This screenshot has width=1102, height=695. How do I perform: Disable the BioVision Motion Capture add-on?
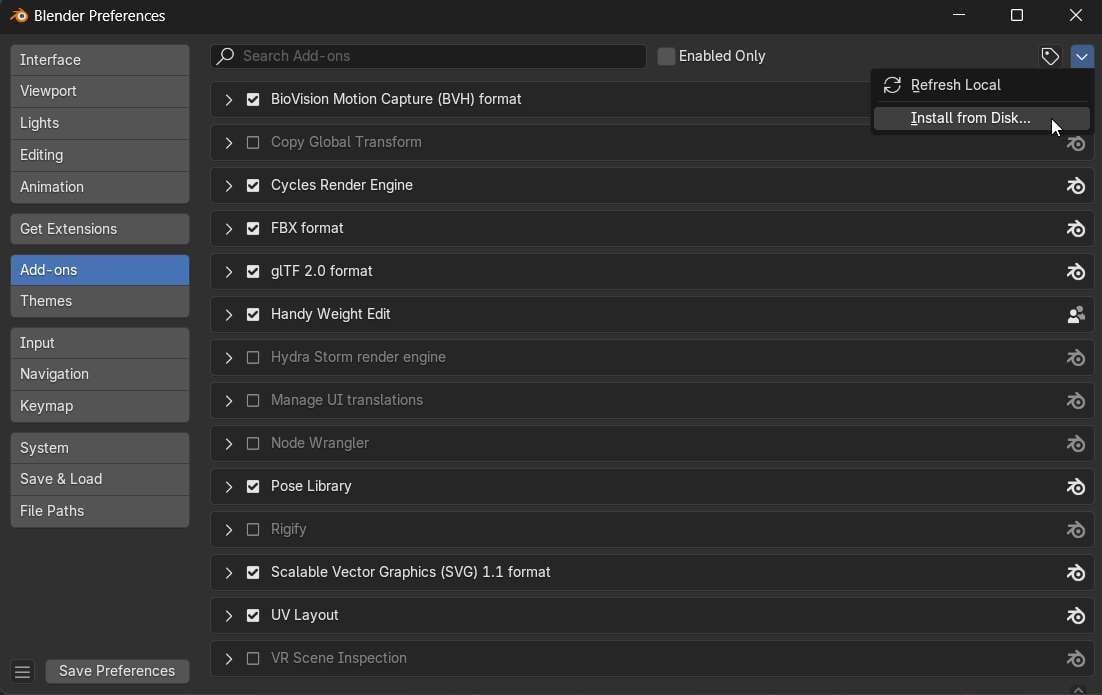click(253, 100)
